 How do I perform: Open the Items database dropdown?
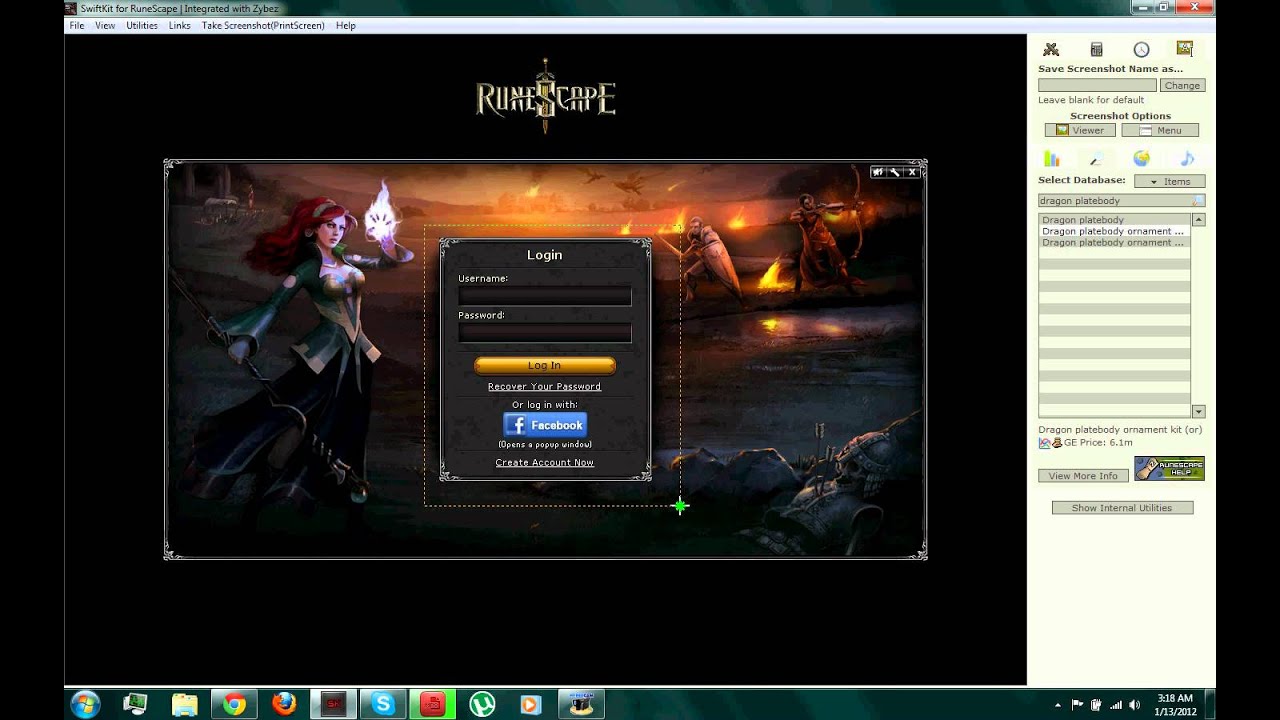tap(1169, 181)
